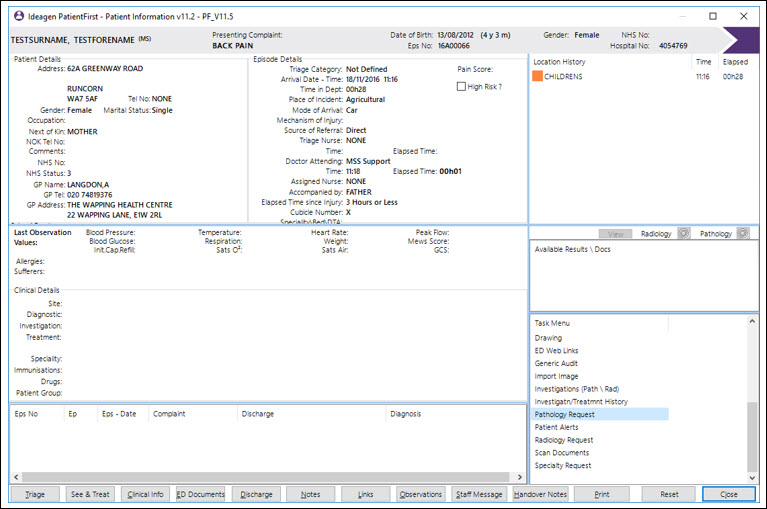Open the Notes button

tap(311, 494)
